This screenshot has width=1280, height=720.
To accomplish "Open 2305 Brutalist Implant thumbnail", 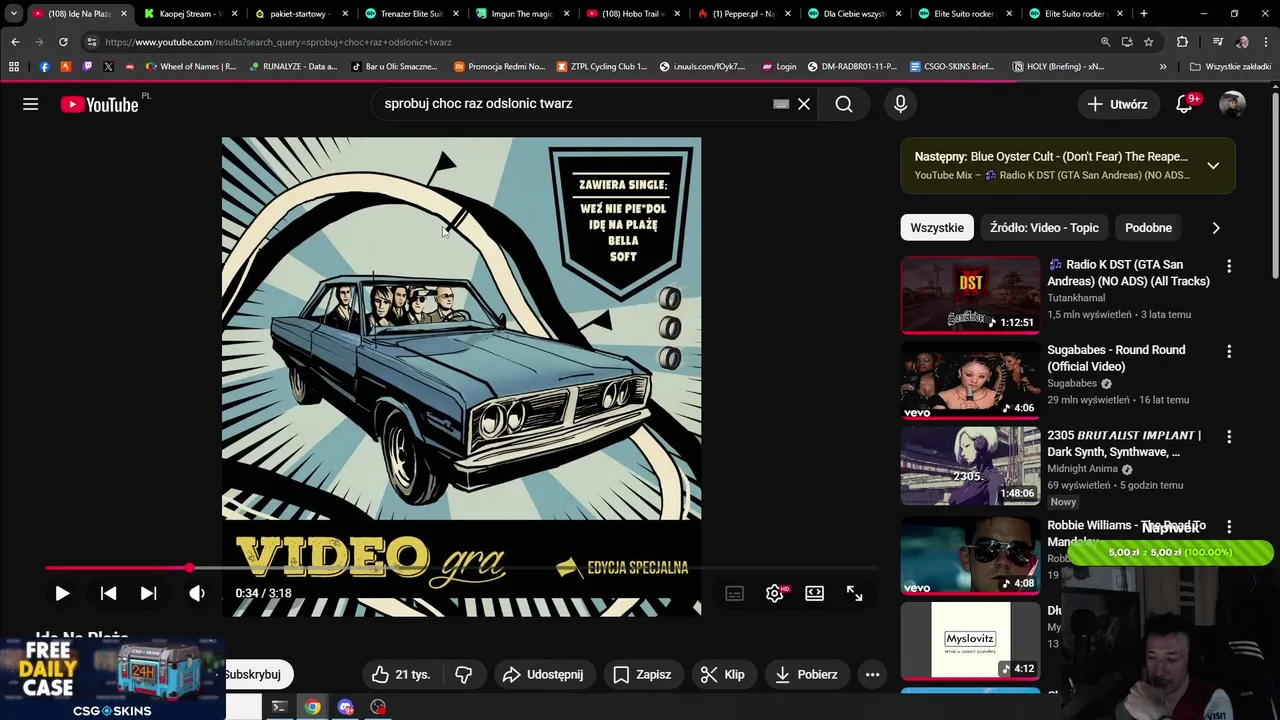I will [970, 466].
